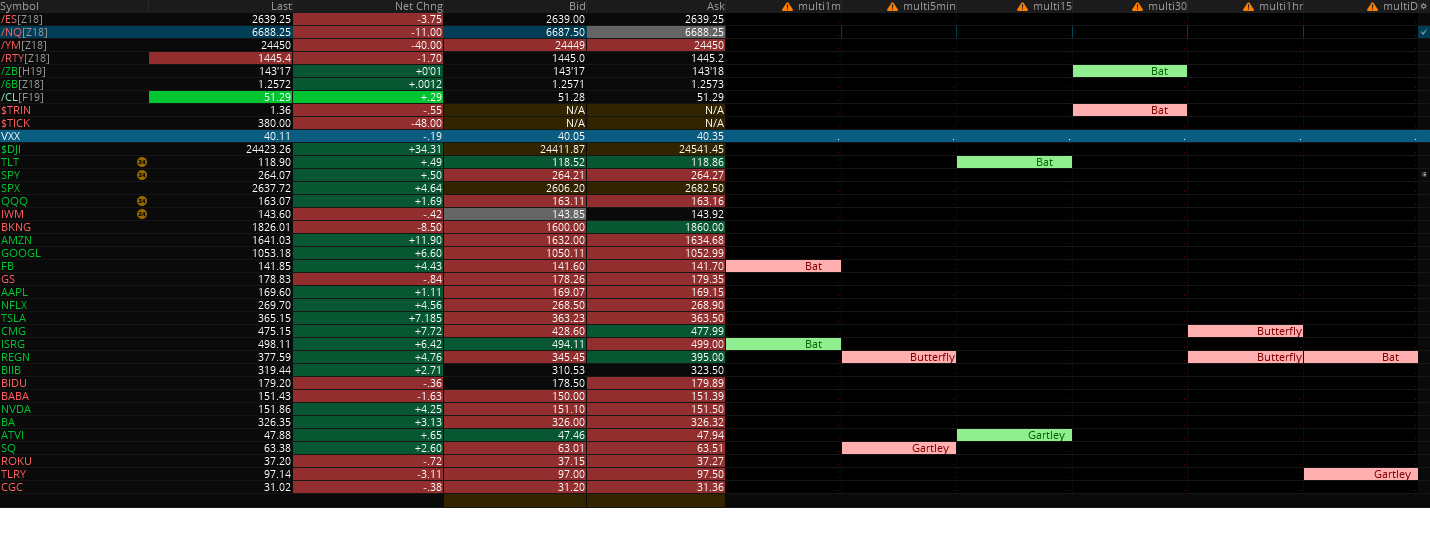Select the /RTY[Z18] symbol
Image resolution: width=1430 pixels, height=551 pixels.
click(26, 58)
